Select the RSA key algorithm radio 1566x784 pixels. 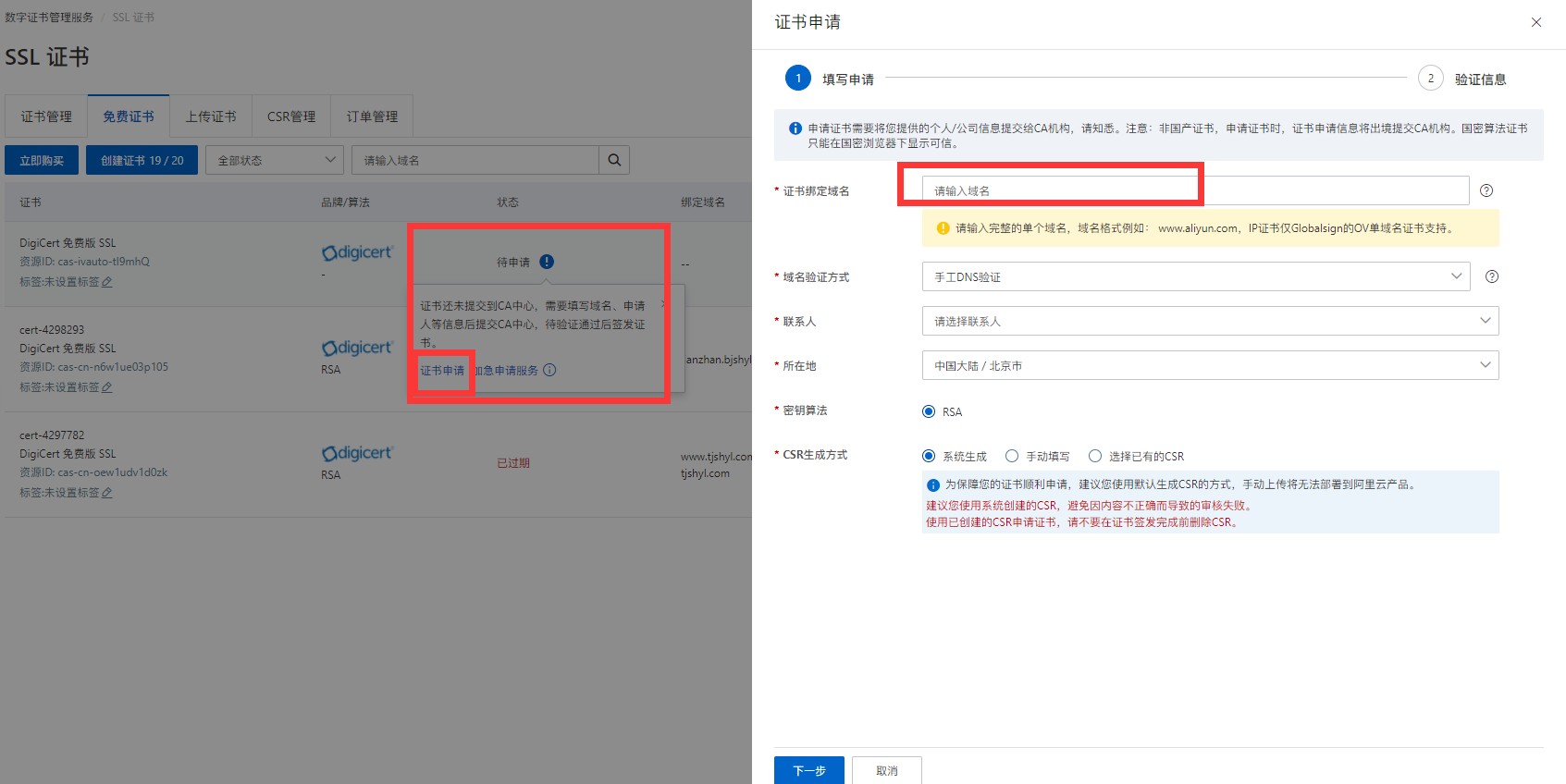coord(929,411)
